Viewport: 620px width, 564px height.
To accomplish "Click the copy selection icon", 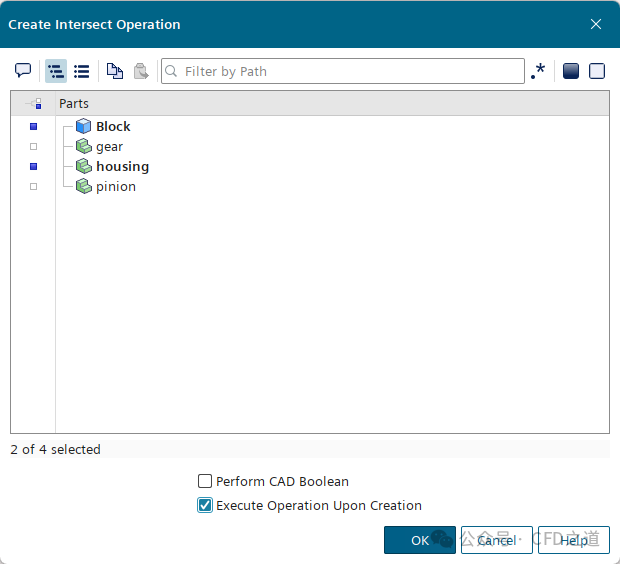I will point(115,71).
